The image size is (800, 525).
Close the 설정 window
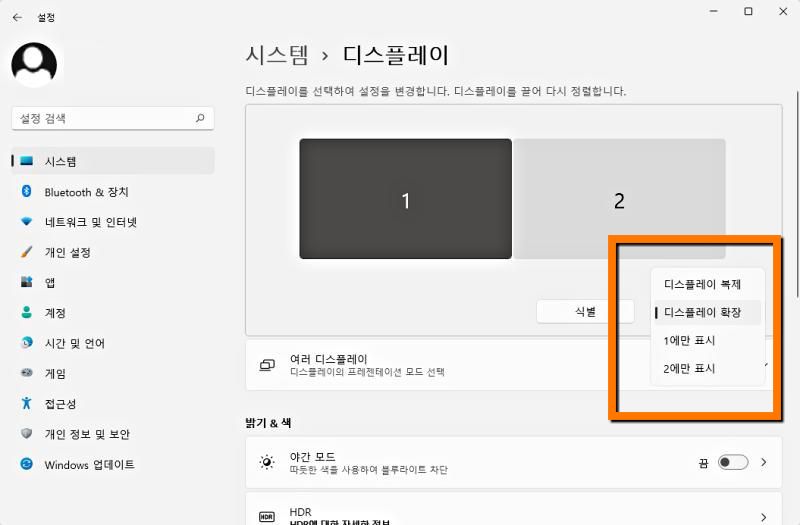pos(783,11)
